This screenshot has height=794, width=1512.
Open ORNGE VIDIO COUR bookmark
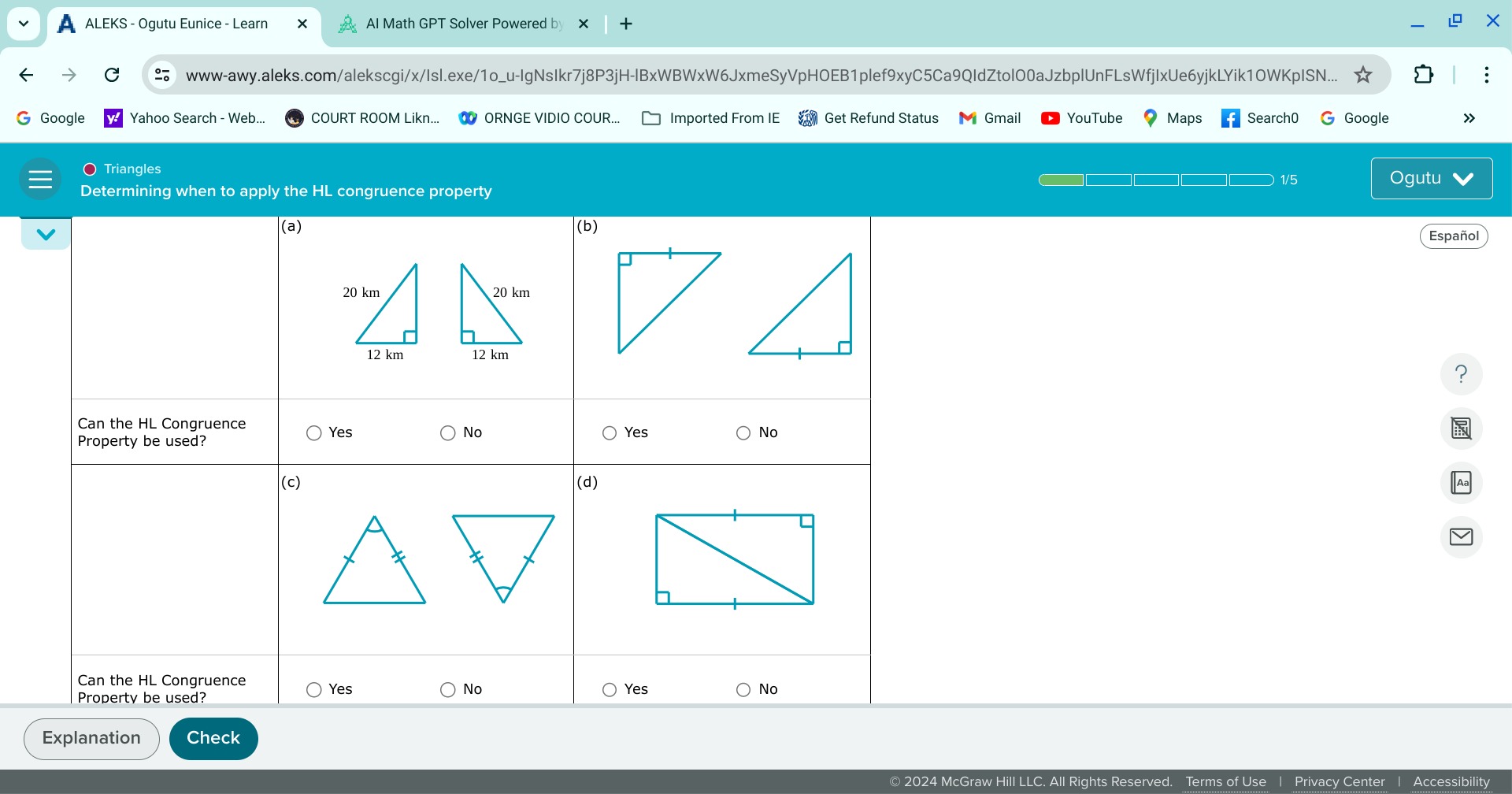[539, 118]
